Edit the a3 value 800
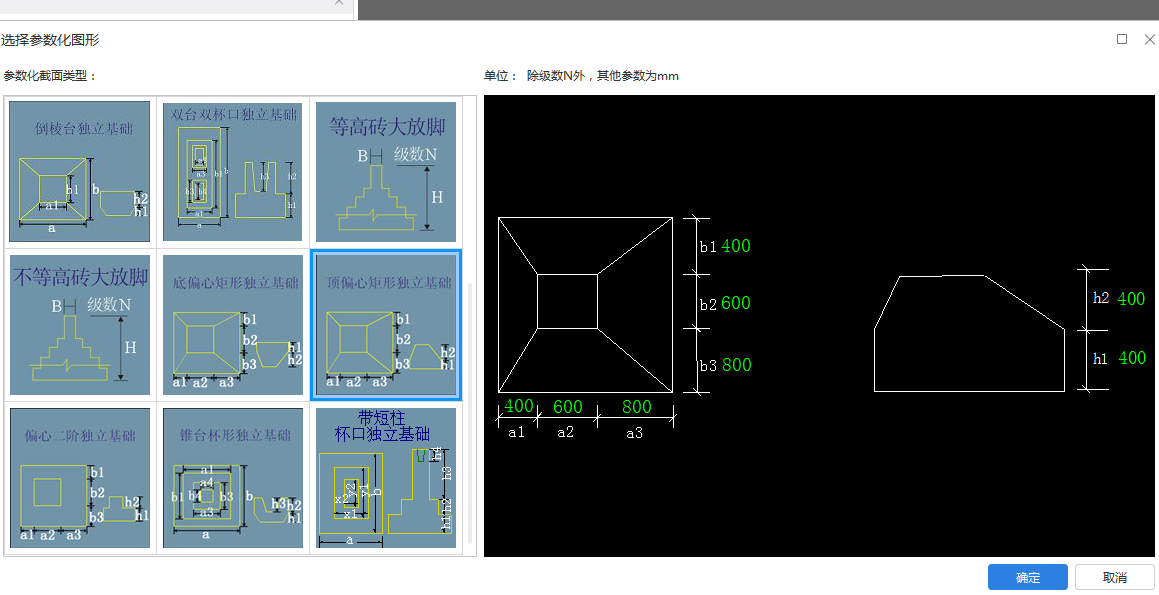Viewport: 1159px width, 595px height. pyautogui.click(x=636, y=407)
